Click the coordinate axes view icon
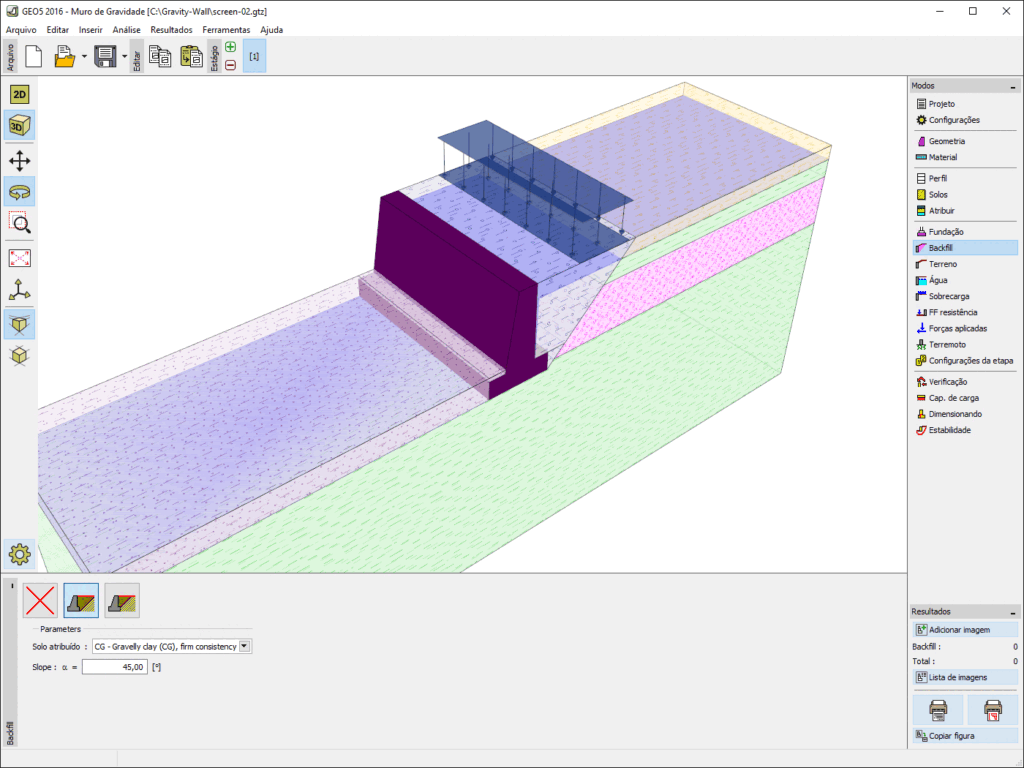Image resolution: width=1024 pixels, height=768 pixels. (20, 289)
